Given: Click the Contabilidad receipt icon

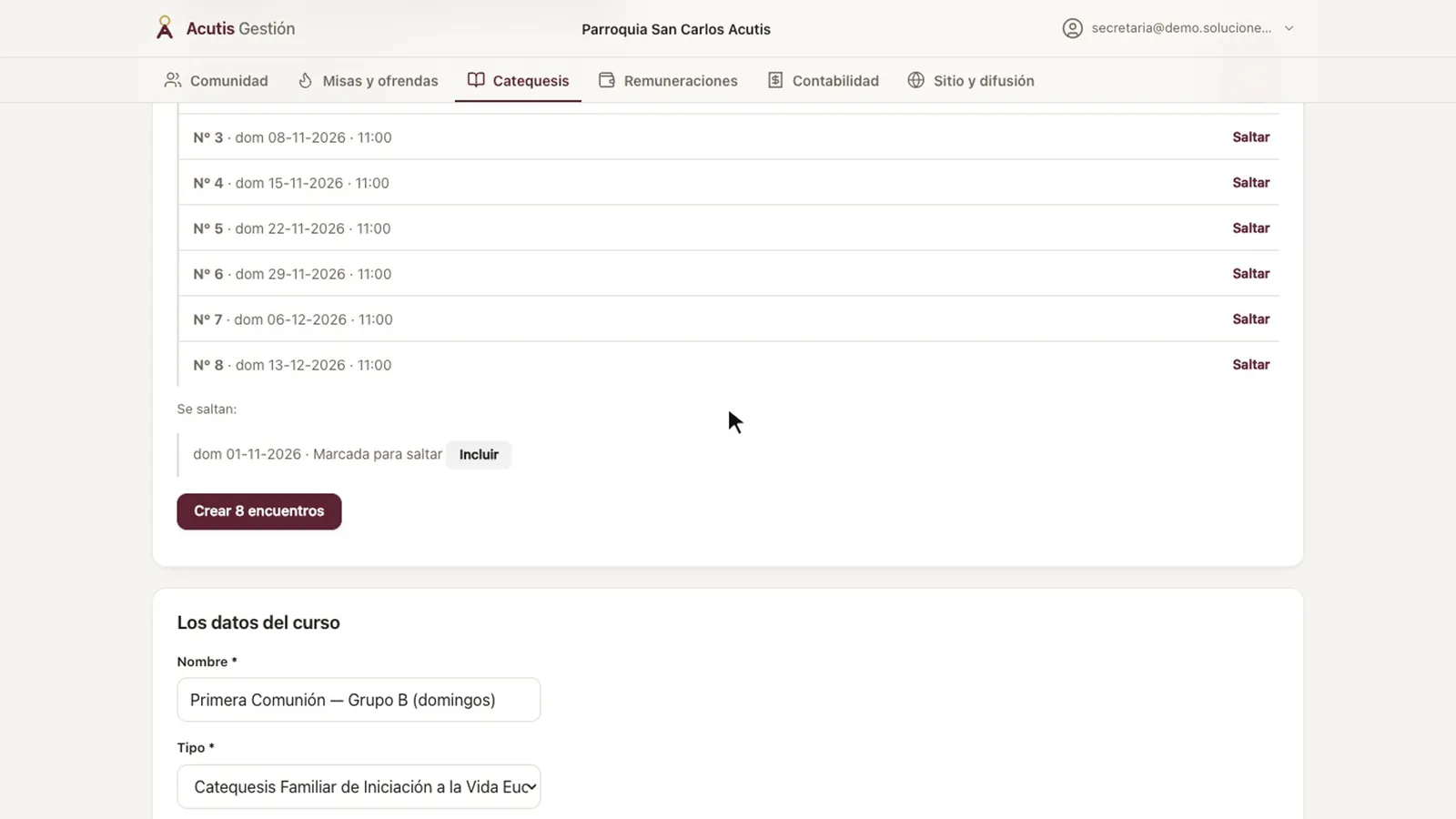Looking at the screenshot, I should (x=775, y=80).
